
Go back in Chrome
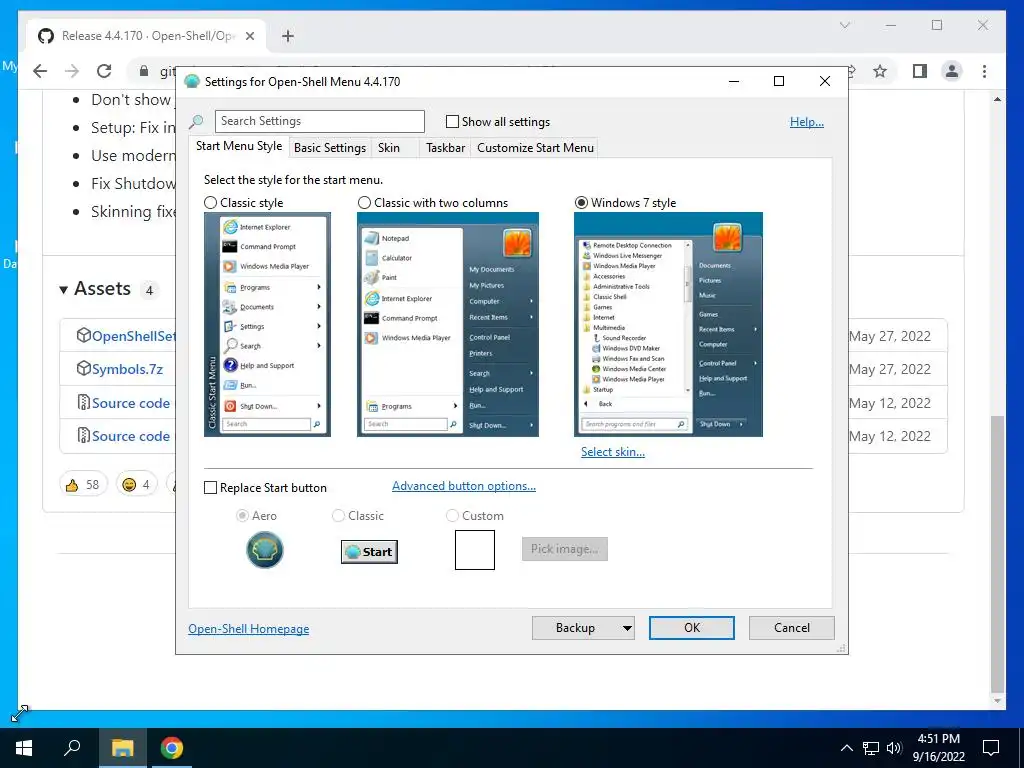[x=40, y=71]
